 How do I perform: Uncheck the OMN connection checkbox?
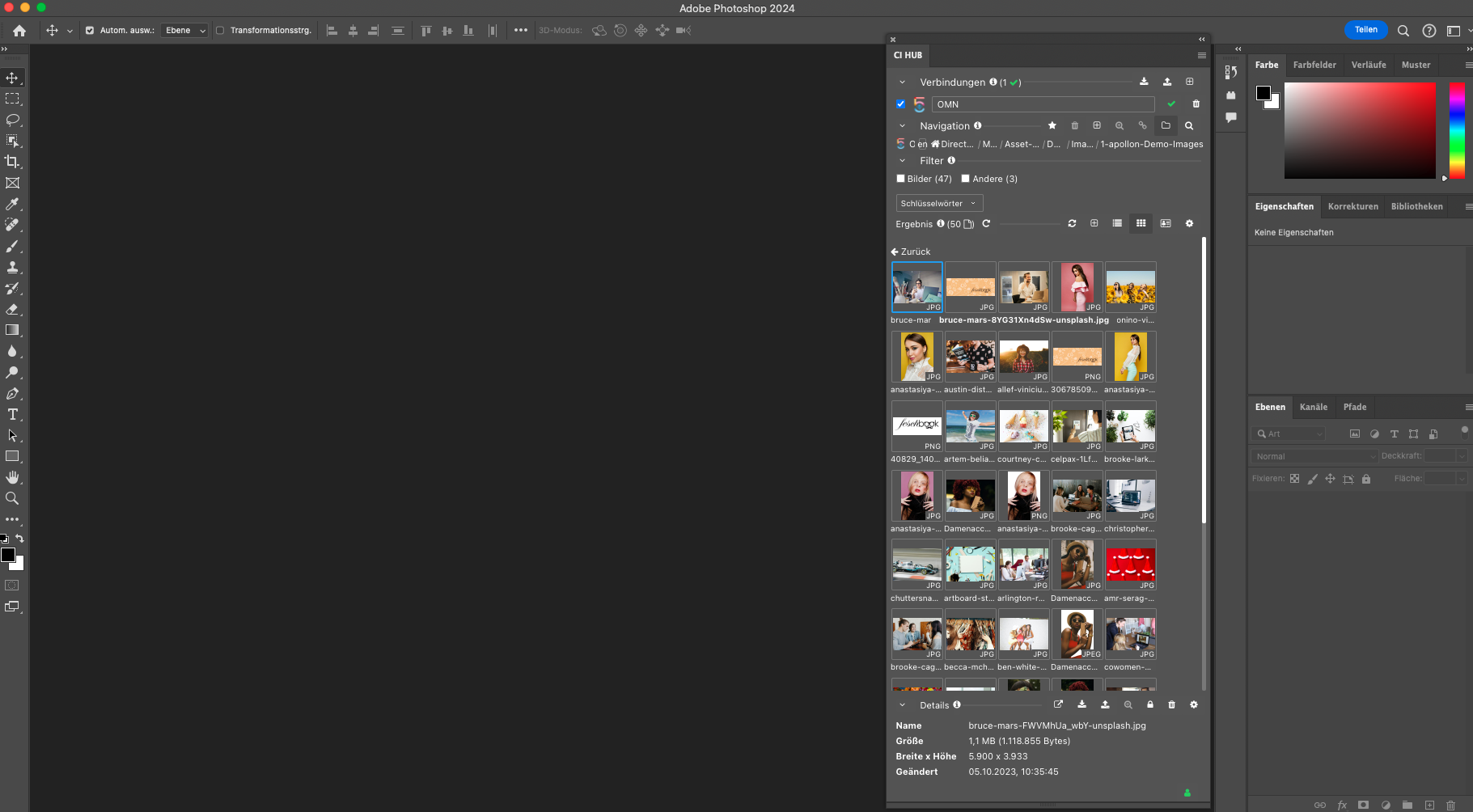[899, 104]
